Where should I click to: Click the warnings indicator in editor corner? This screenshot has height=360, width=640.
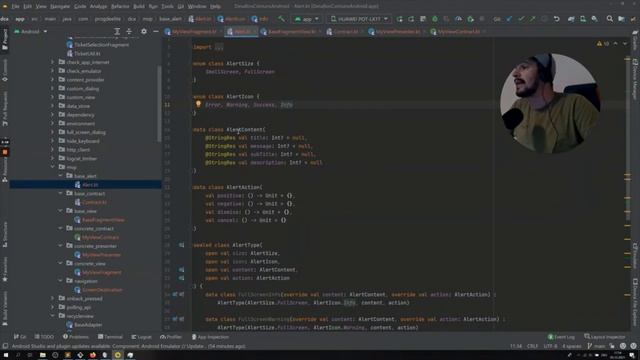pyautogui.click(x=602, y=44)
